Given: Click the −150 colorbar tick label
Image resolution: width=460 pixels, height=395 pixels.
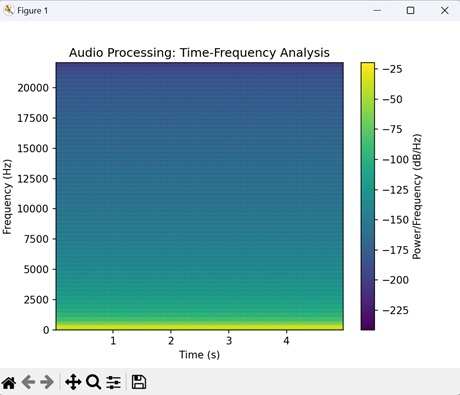Looking at the screenshot, I should pos(395,220).
